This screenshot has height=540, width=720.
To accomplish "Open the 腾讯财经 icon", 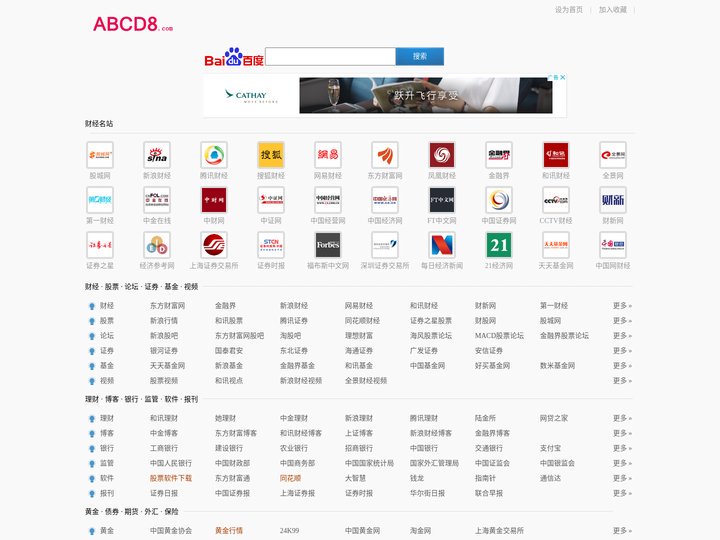I will coord(214,155).
